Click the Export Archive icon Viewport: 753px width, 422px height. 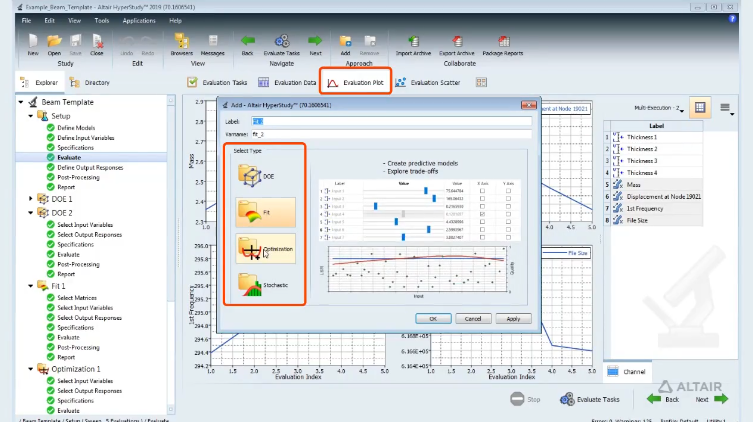(457, 41)
